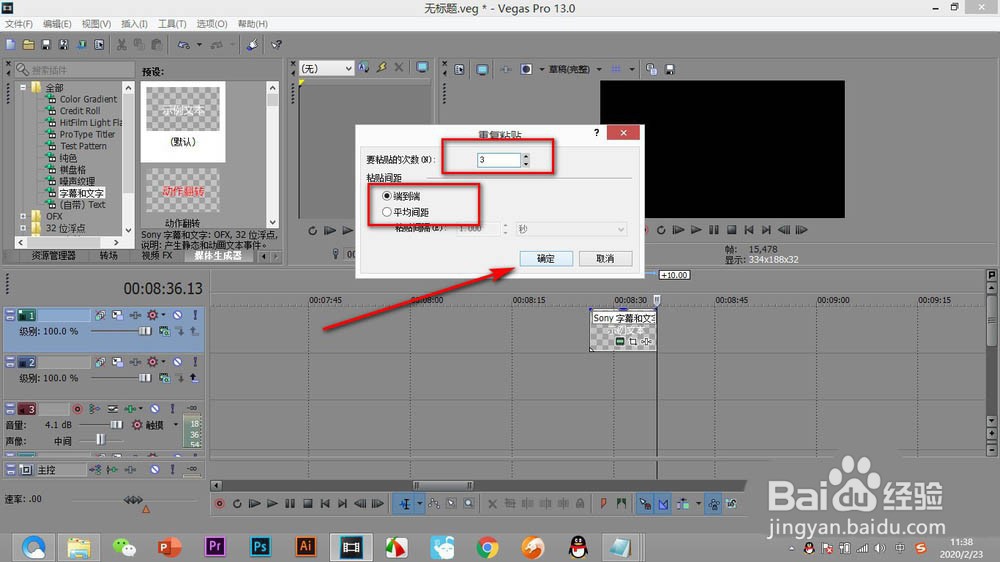Click 取消 in the paste repeat dialog
Image resolution: width=1000 pixels, height=562 pixels.
pos(605,258)
